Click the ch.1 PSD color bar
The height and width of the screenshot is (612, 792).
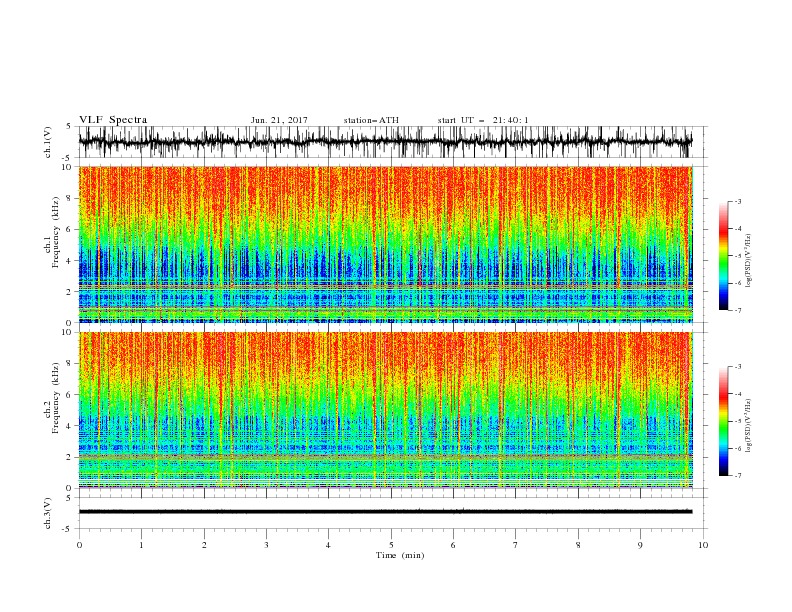pos(723,256)
